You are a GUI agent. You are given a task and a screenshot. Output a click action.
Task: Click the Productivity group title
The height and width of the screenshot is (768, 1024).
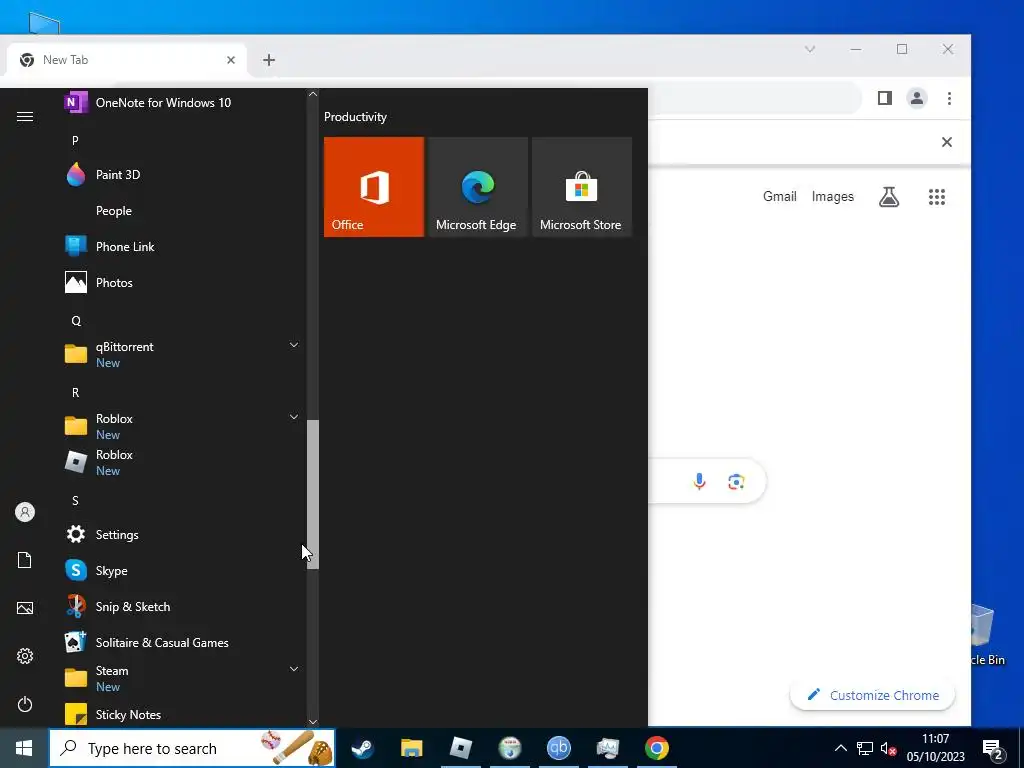click(355, 117)
